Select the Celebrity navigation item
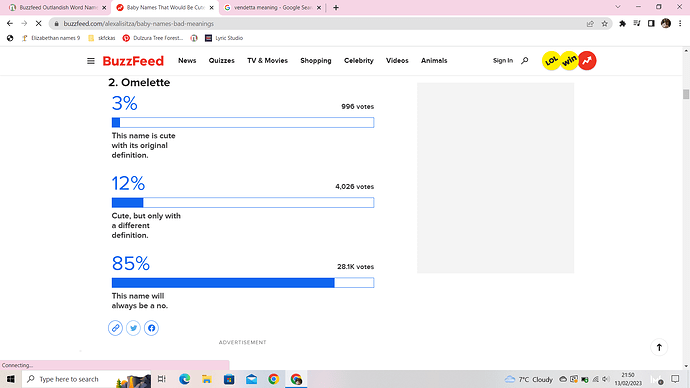Image resolution: width=690 pixels, height=388 pixels. (359, 61)
